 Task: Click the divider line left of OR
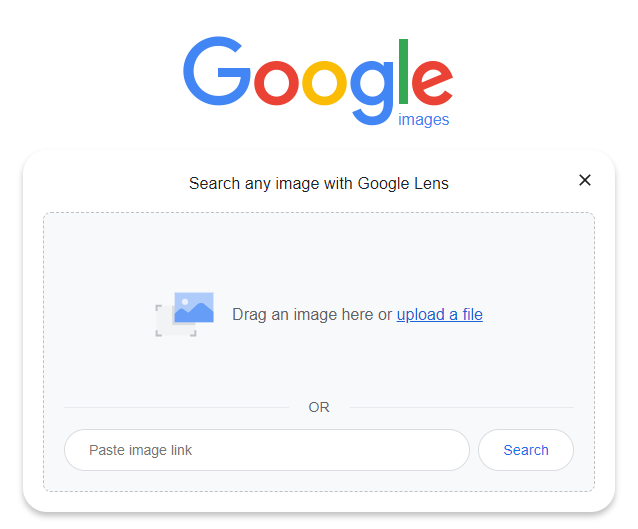175,407
